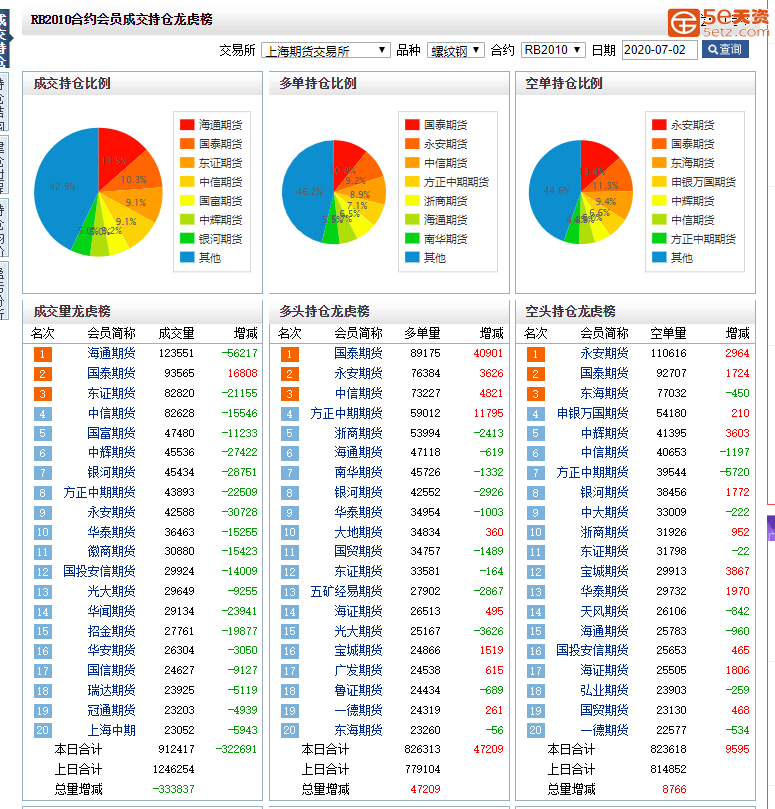Click the value 123551 for 海通期货

point(176,353)
